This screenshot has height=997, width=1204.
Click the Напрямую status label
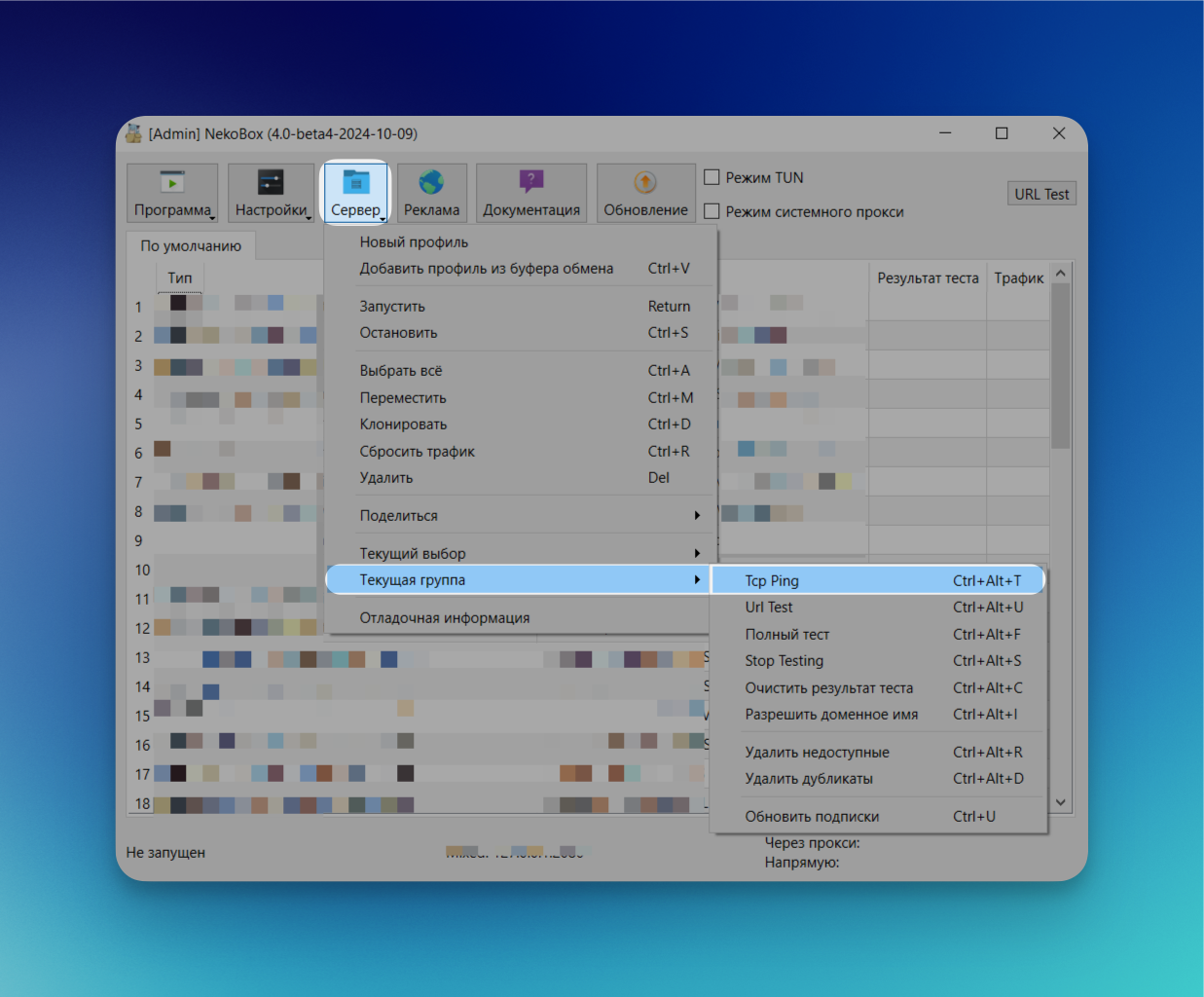tap(801, 863)
